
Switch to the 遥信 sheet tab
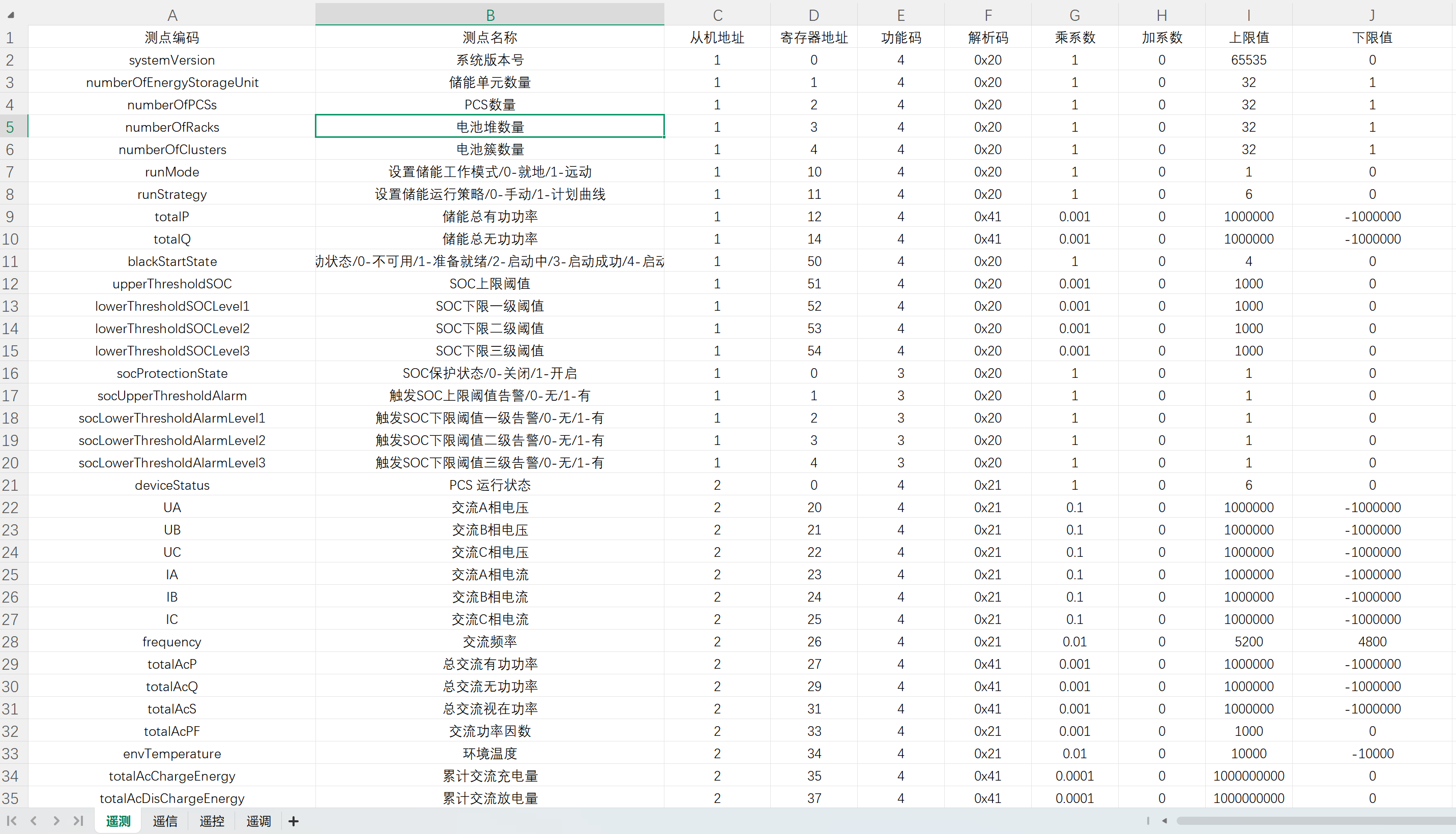pos(165,821)
